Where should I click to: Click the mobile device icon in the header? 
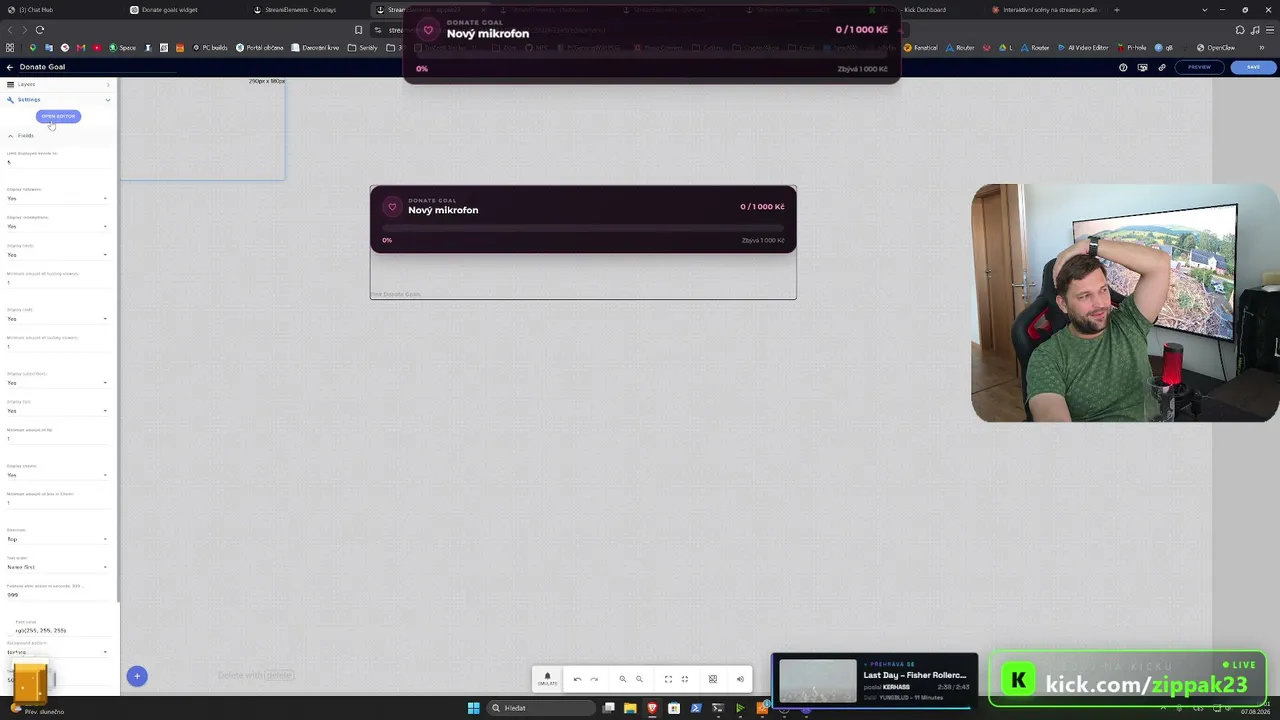coord(1142,67)
